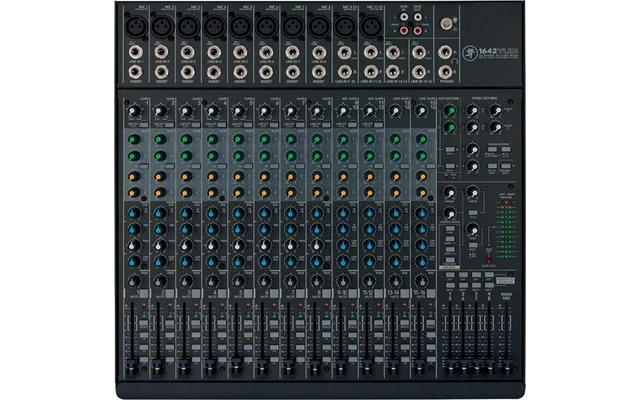This screenshot has height=400, width=640.
Task: Click the channel 1 GAIN knob
Action: pyautogui.click(x=133, y=111)
